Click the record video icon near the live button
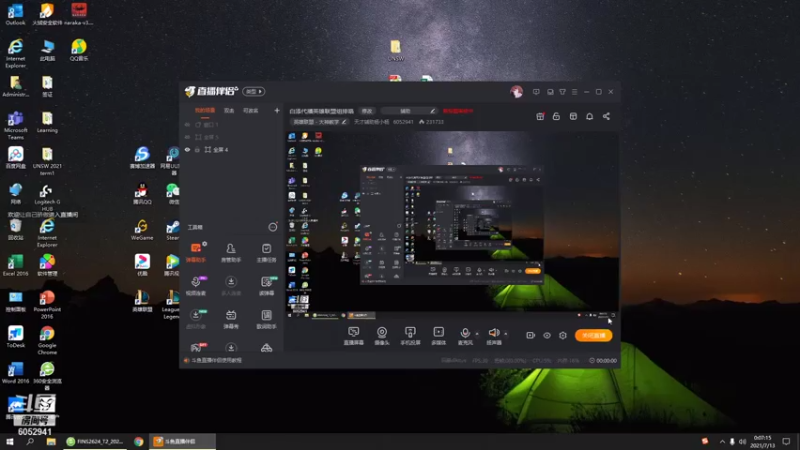Viewport: 800px width, 450px height. tap(531, 335)
